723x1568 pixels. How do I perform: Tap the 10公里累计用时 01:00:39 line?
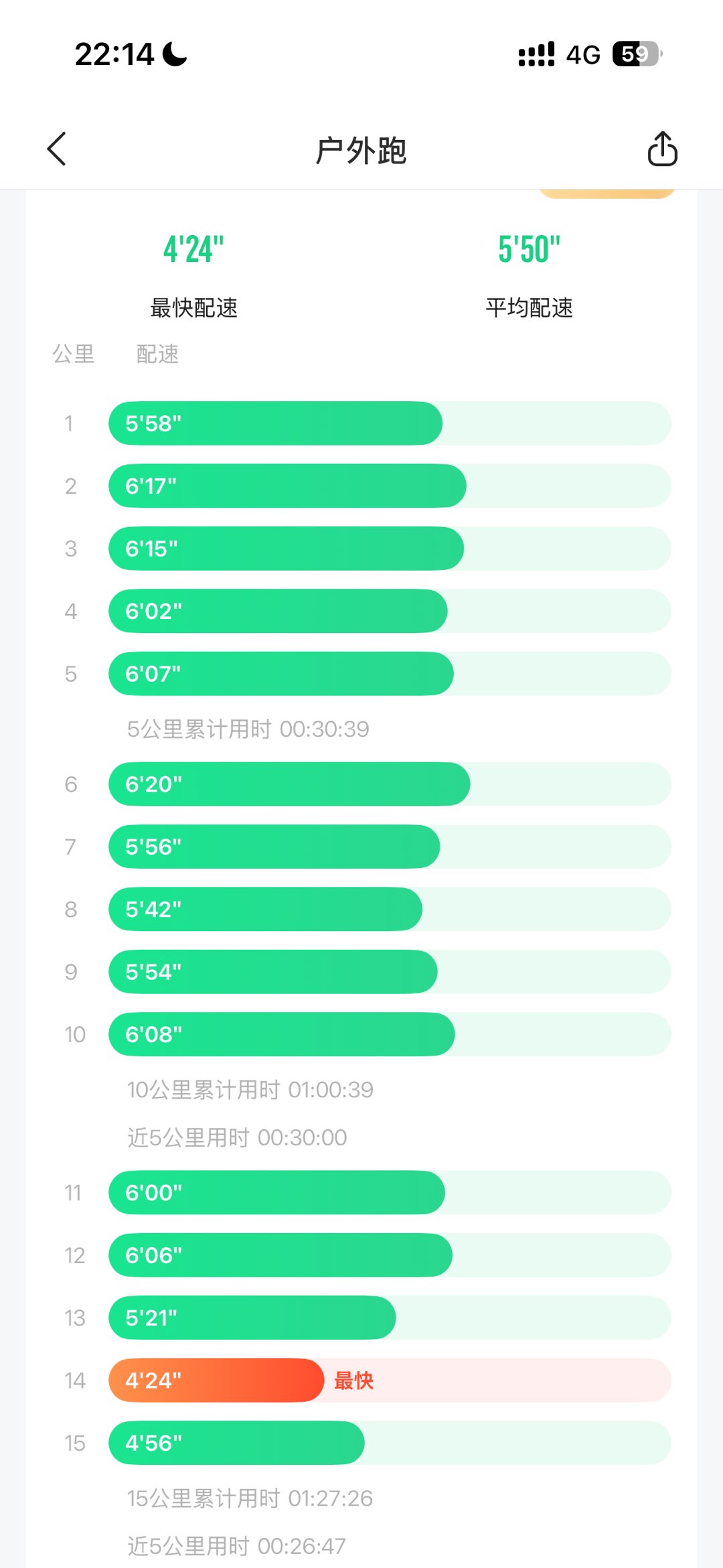click(250, 1090)
